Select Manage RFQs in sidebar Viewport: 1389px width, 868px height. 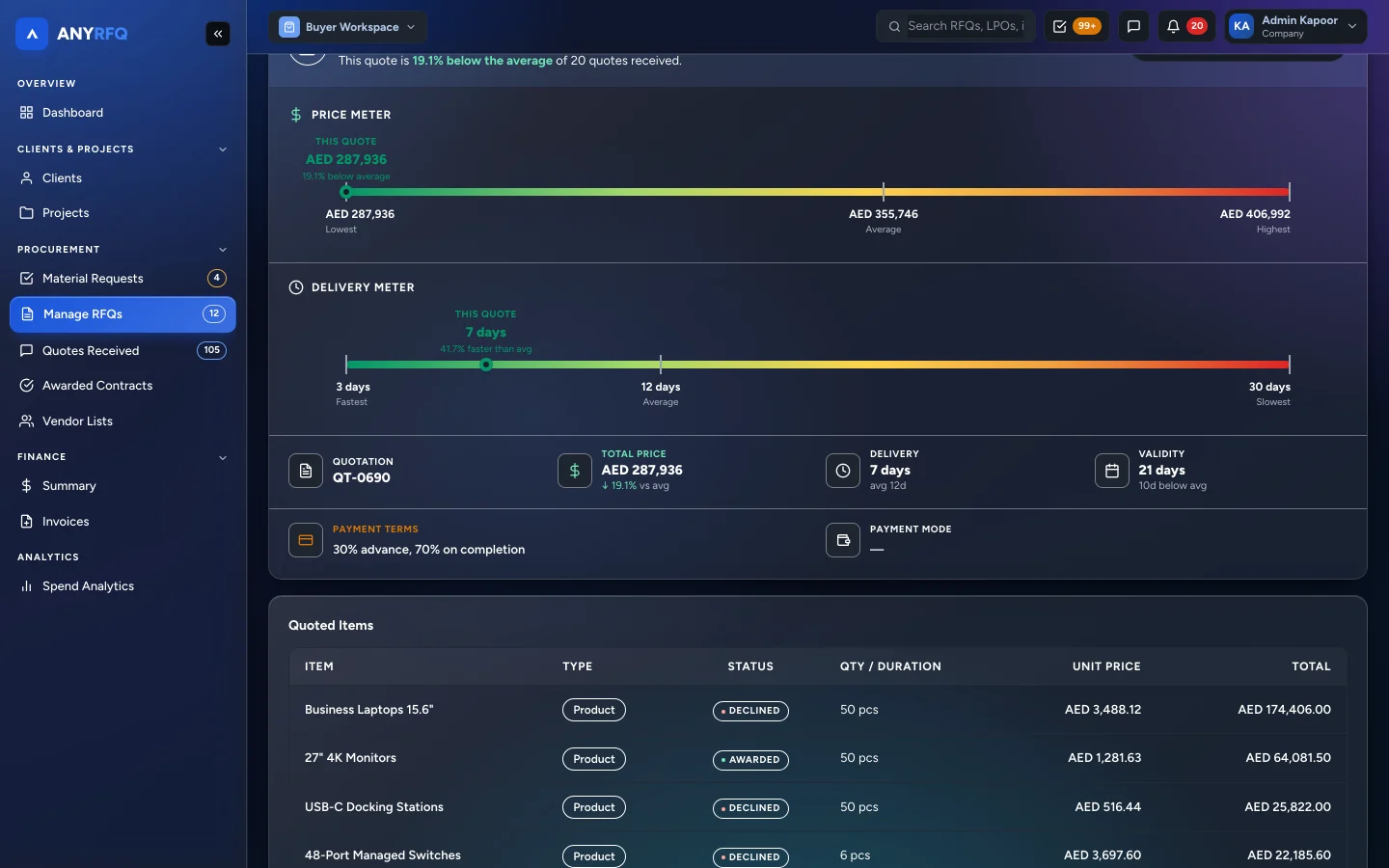(123, 314)
